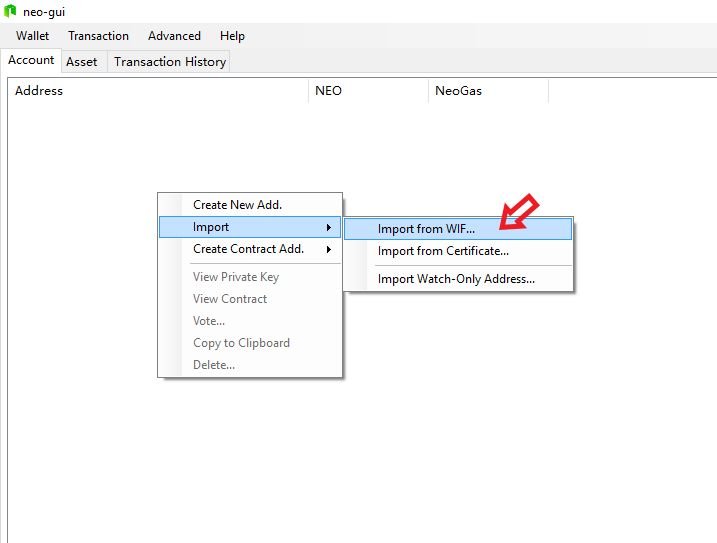Switch to the Asset tab
Image resolution: width=717 pixels, height=543 pixels.
(82, 62)
